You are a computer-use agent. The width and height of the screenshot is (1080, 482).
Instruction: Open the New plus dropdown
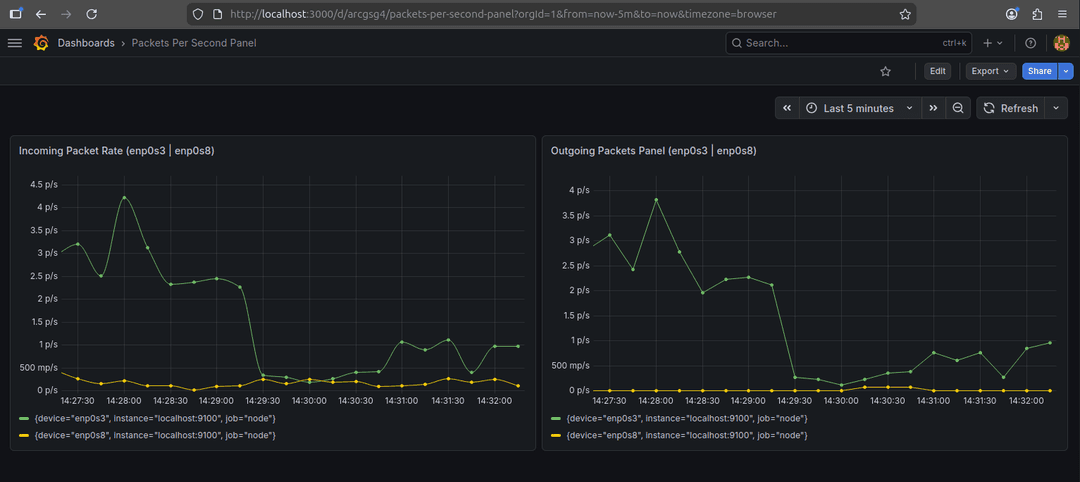(993, 43)
